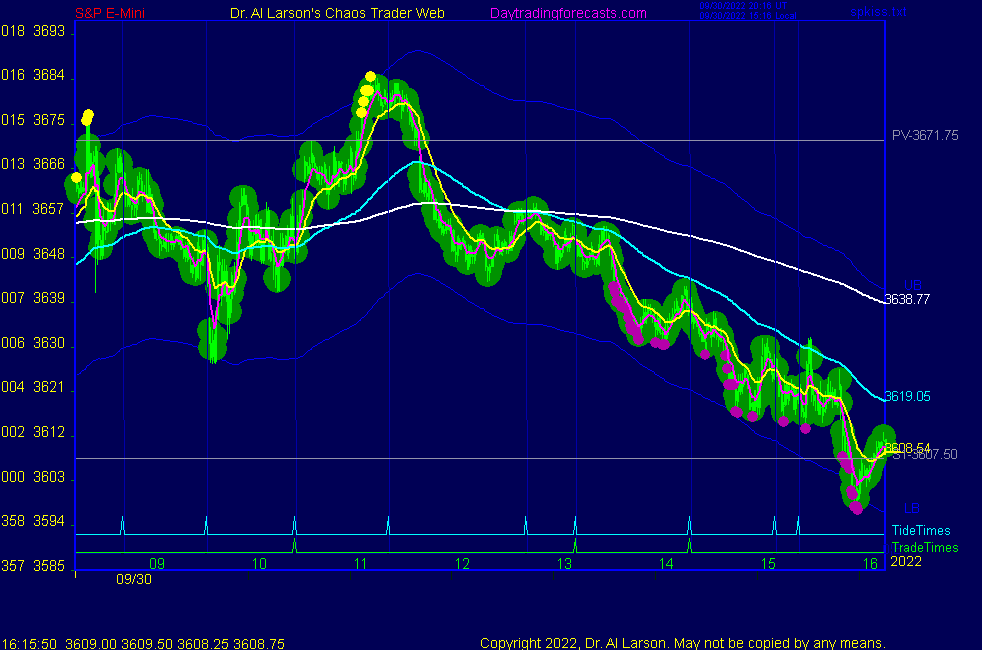The image size is (982, 650).
Task: Click the 3630 price axis label
Action: click(49, 343)
